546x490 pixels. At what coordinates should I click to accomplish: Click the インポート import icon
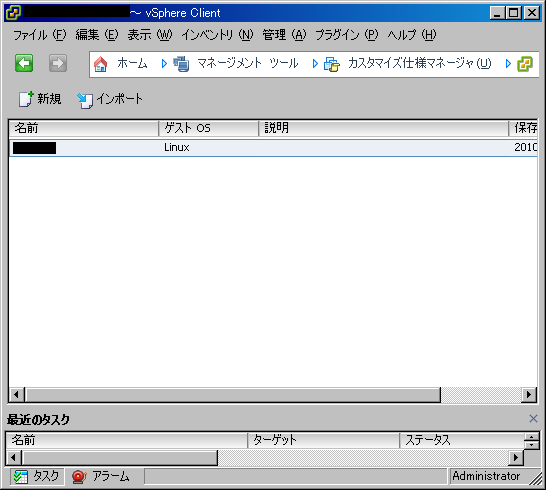[85, 101]
